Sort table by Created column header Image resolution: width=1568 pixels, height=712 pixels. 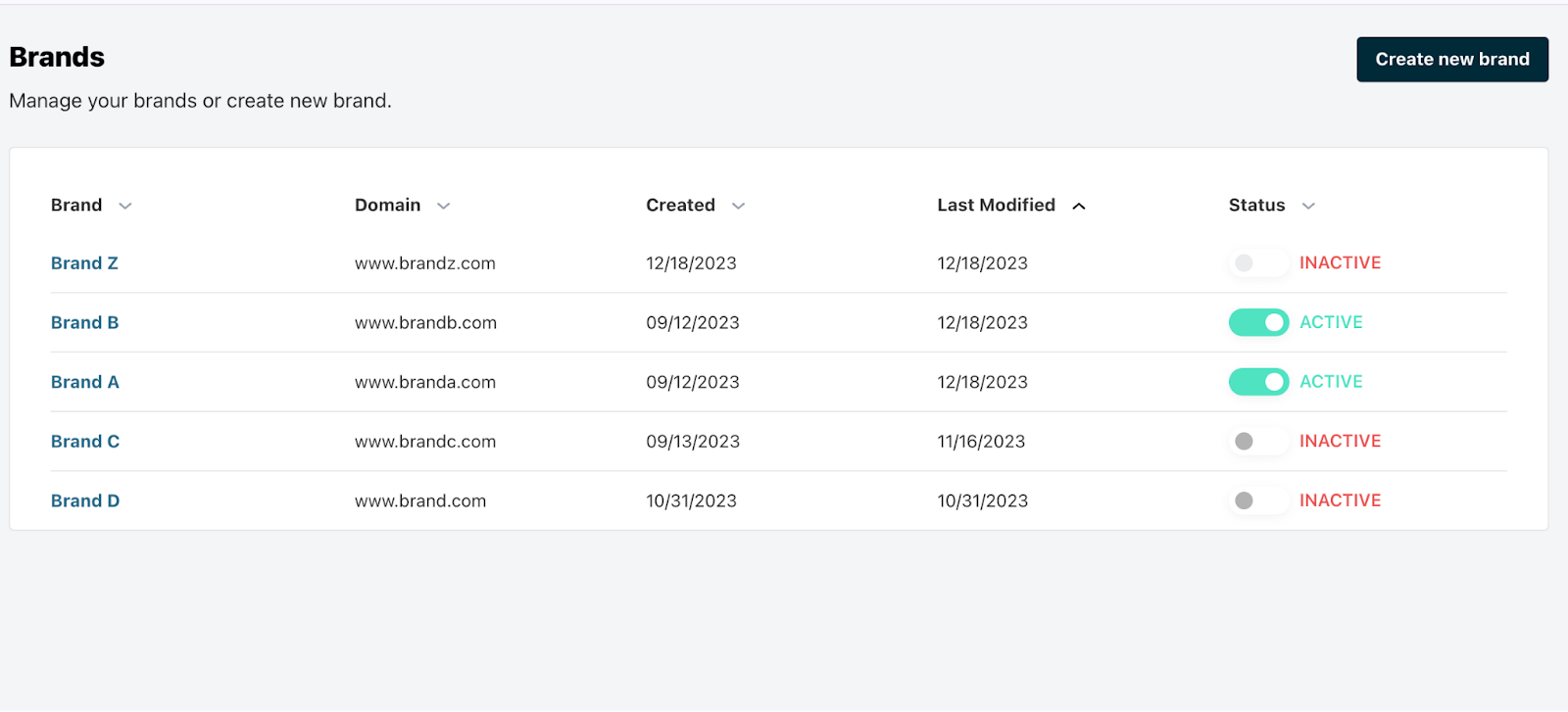click(680, 205)
